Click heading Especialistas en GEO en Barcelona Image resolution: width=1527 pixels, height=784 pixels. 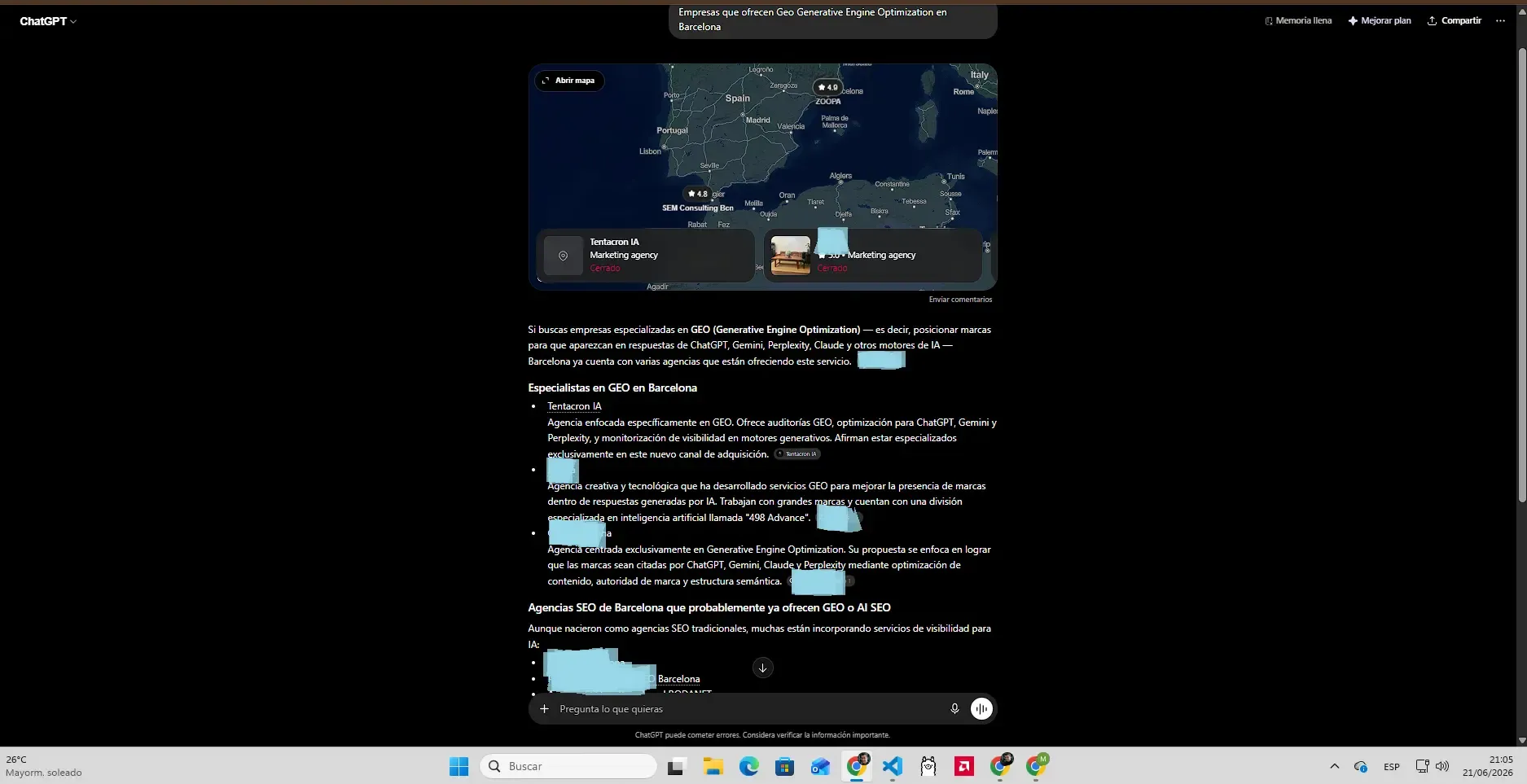pyautogui.click(x=612, y=388)
